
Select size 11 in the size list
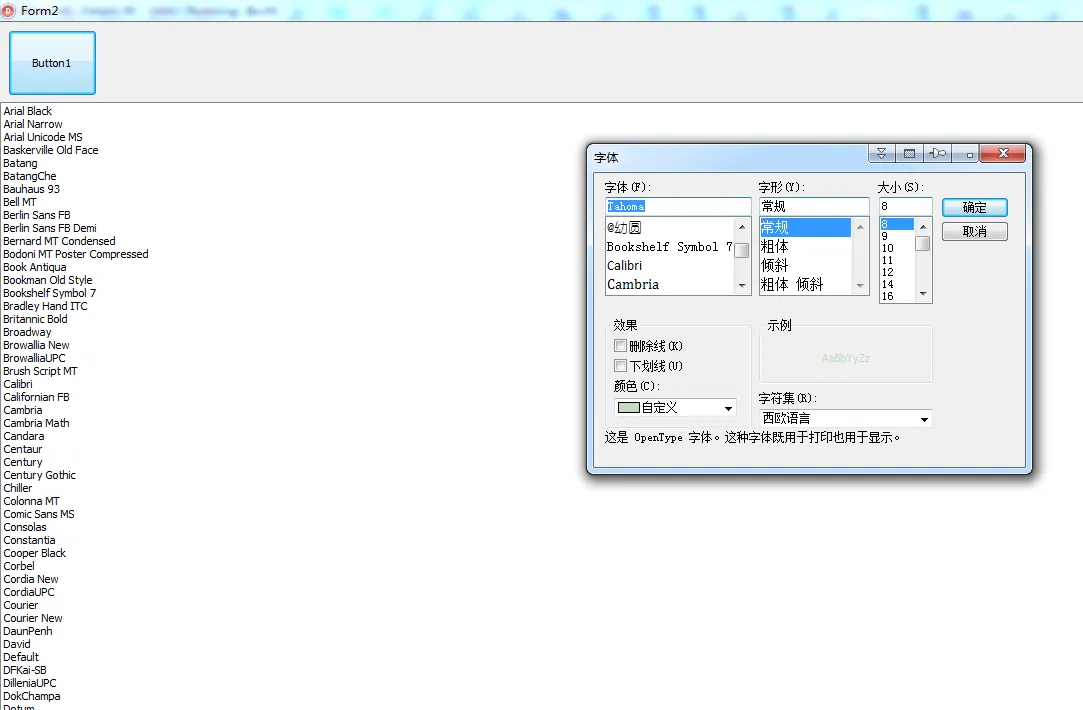(x=897, y=260)
